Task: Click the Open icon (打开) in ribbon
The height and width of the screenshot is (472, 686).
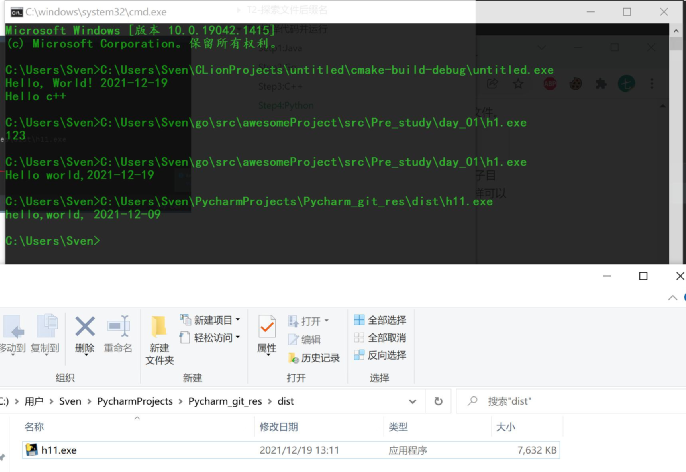Action: tap(293, 321)
